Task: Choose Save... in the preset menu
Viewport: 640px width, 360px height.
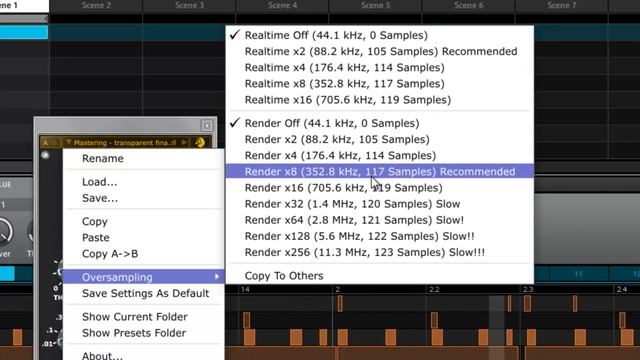Action: (100, 198)
